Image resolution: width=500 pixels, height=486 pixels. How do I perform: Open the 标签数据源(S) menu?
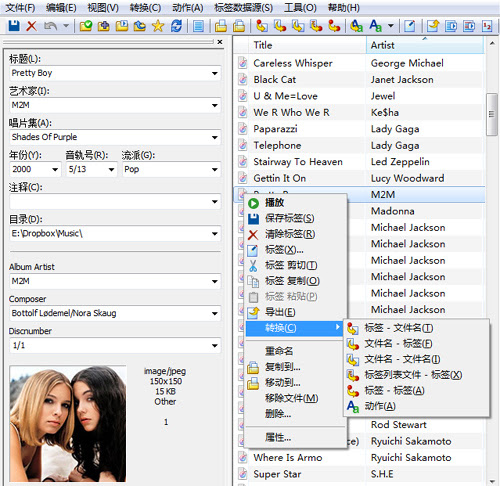point(244,7)
